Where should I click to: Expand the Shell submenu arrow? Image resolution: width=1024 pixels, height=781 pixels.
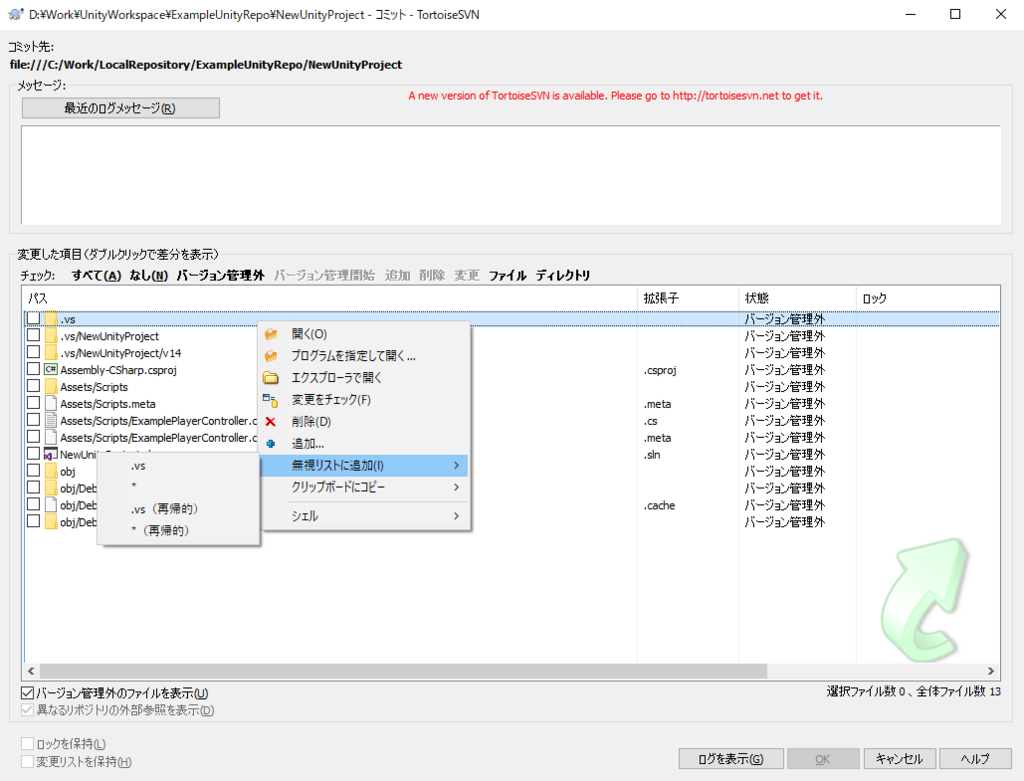pyautogui.click(x=456, y=516)
